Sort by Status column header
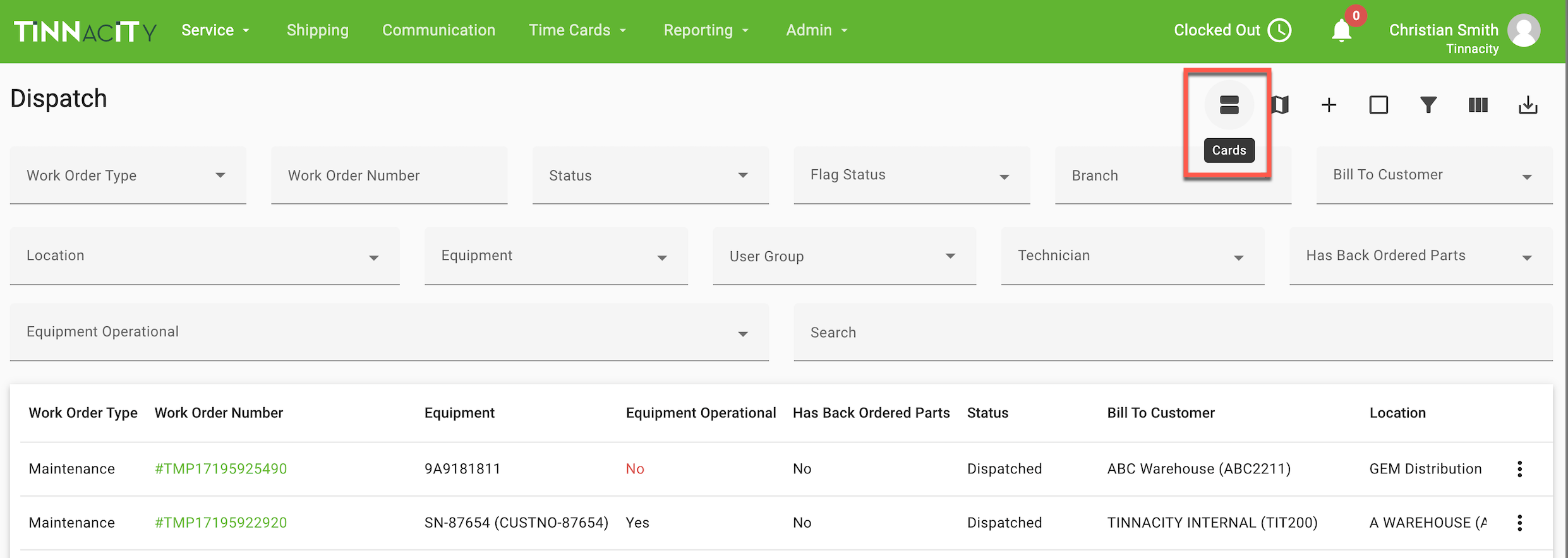The height and width of the screenshot is (558, 1568). tap(987, 413)
